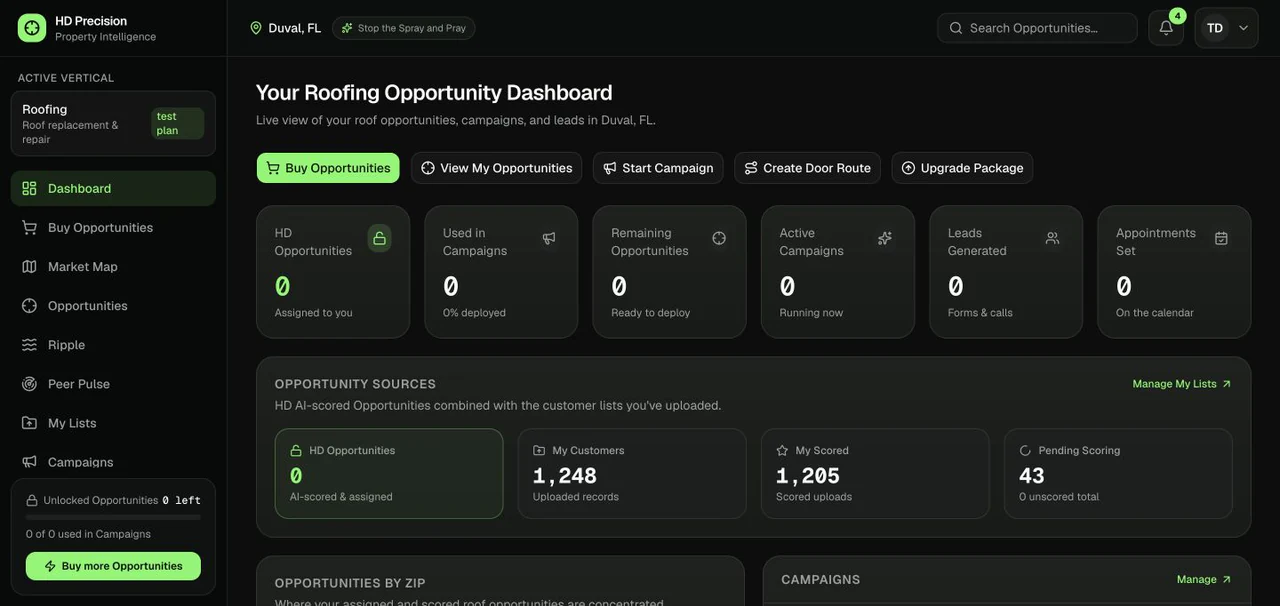The height and width of the screenshot is (606, 1280).
Task: Click the Stop the Spray and Pray pill
Action: pyautogui.click(x=404, y=28)
